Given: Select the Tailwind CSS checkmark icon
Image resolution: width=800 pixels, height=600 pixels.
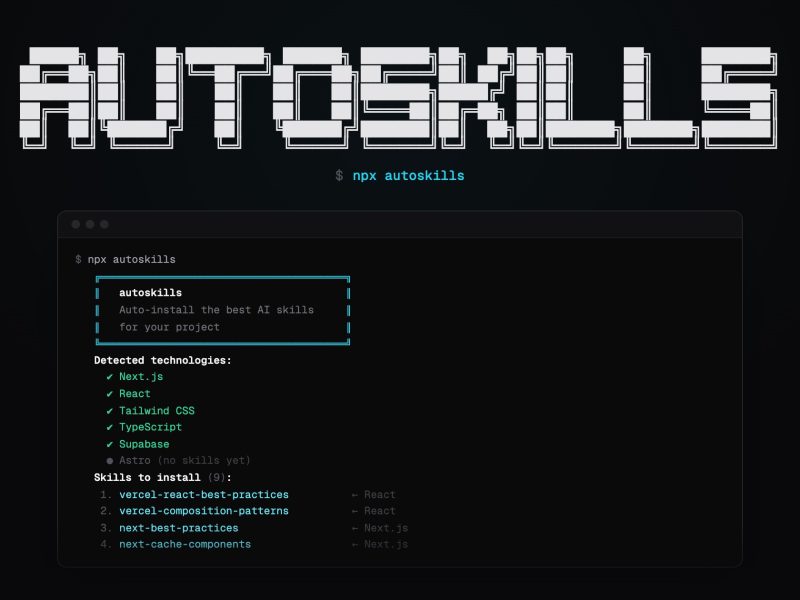Looking at the screenshot, I should point(110,411).
